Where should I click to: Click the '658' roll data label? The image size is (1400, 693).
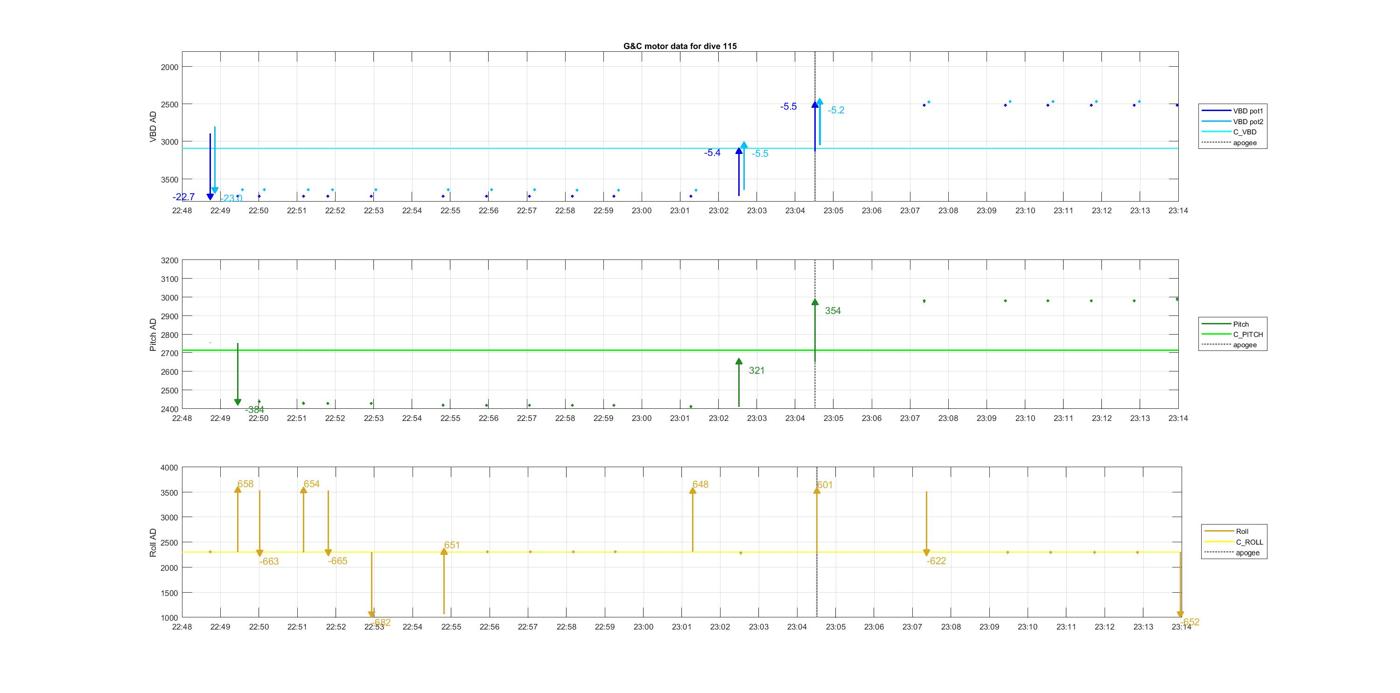tap(246, 484)
